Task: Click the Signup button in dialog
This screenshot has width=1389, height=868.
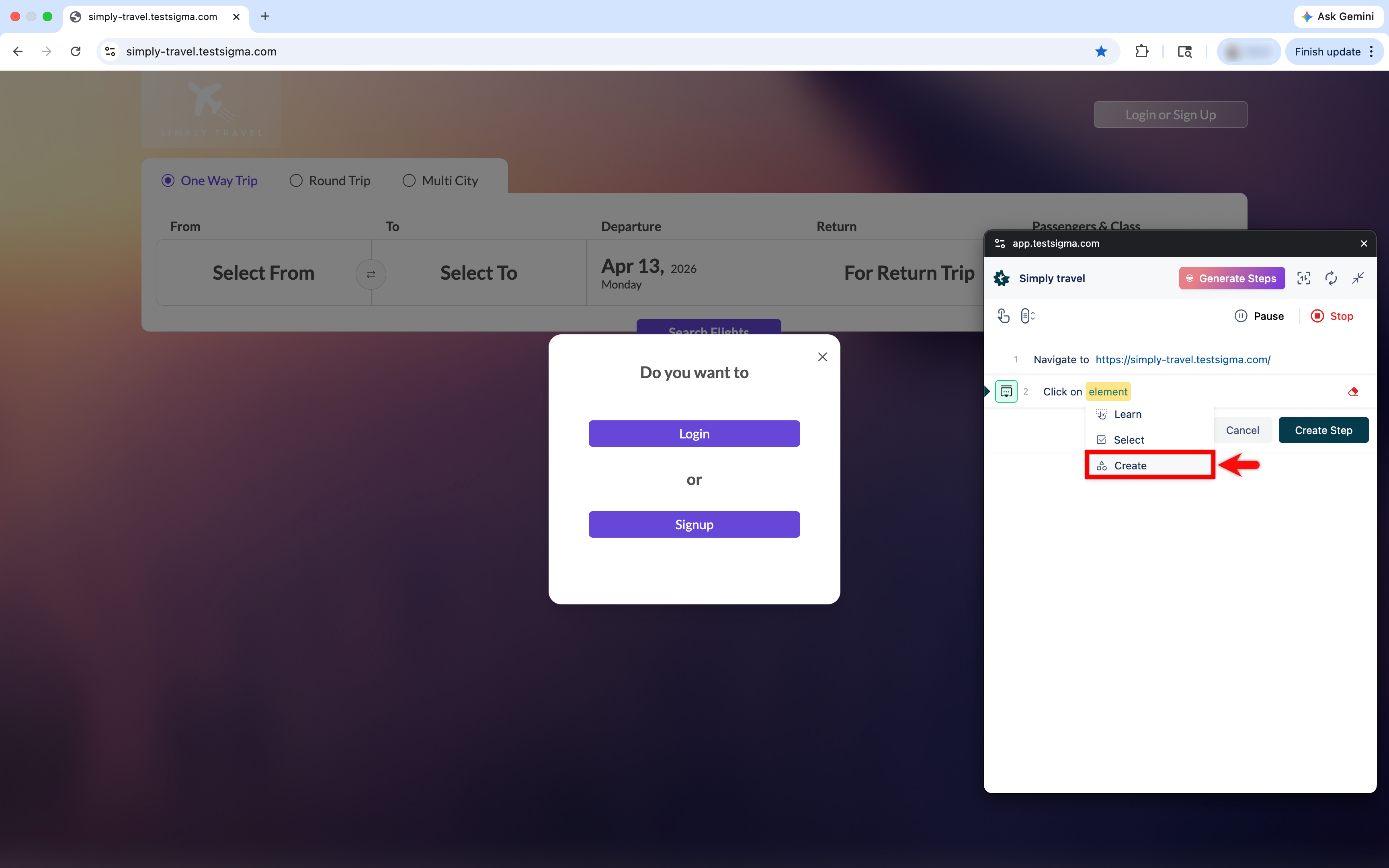Action: click(694, 525)
